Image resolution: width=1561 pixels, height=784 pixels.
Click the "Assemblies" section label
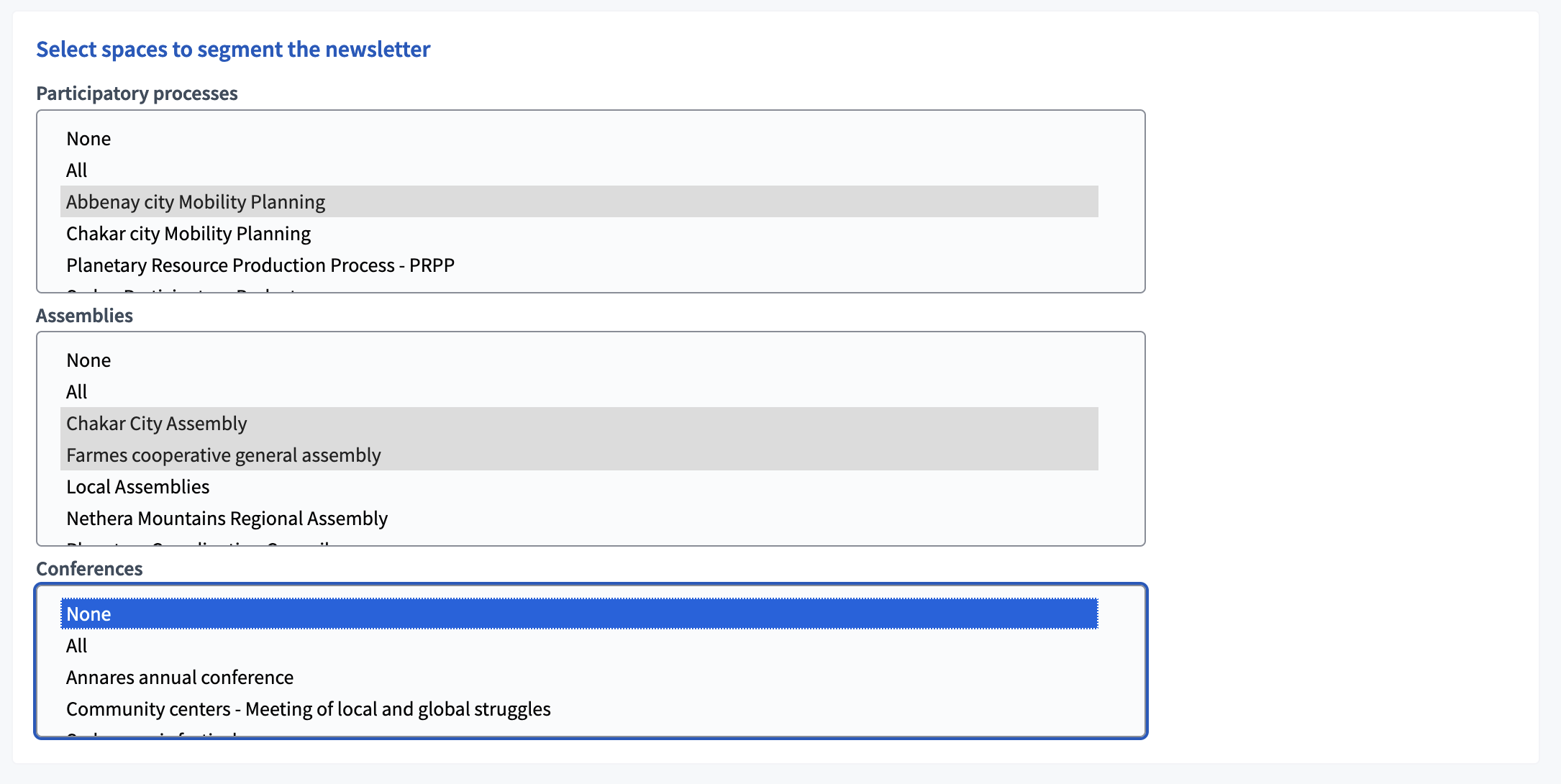[84, 315]
